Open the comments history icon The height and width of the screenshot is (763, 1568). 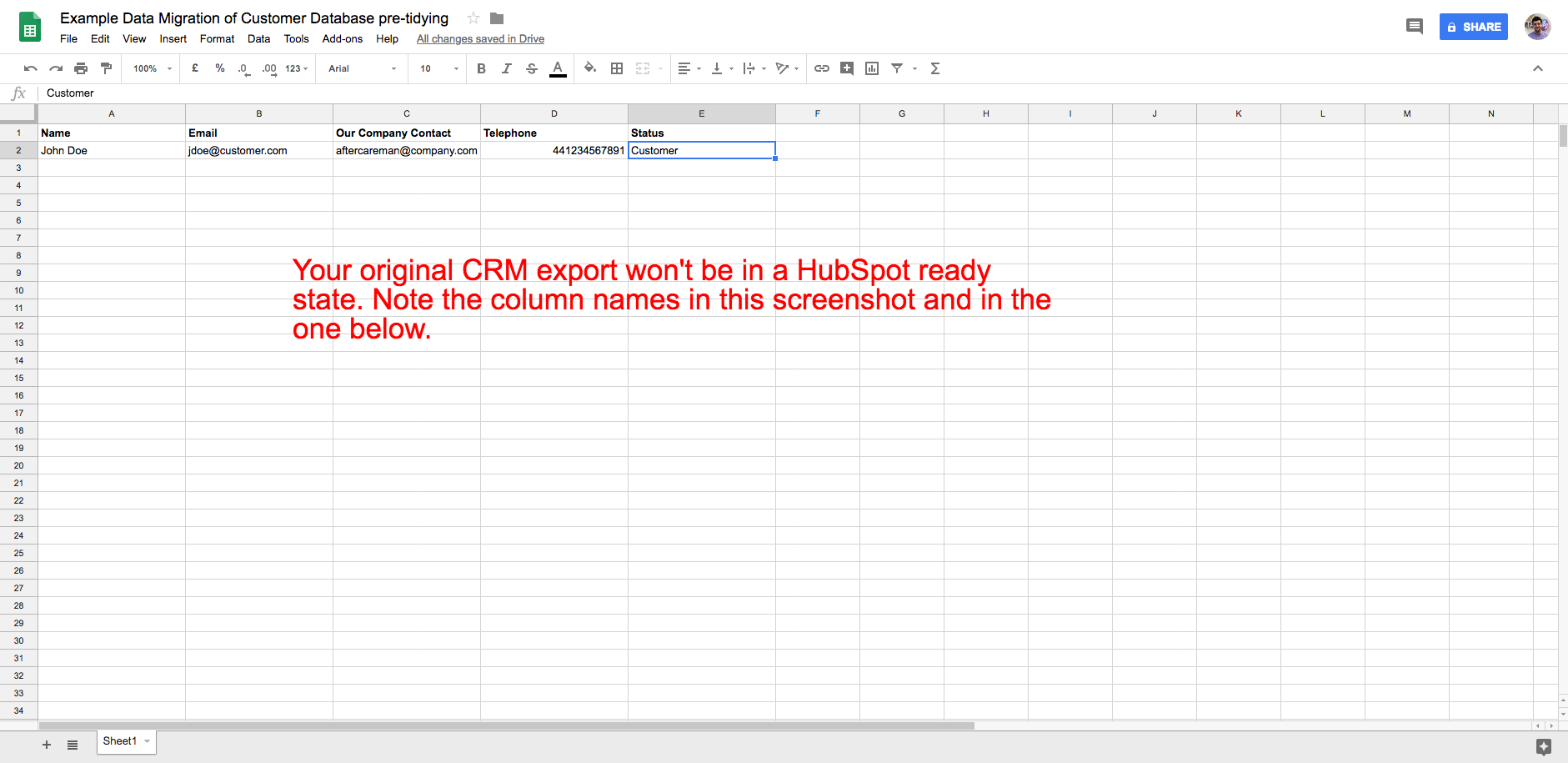pyautogui.click(x=1414, y=27)
